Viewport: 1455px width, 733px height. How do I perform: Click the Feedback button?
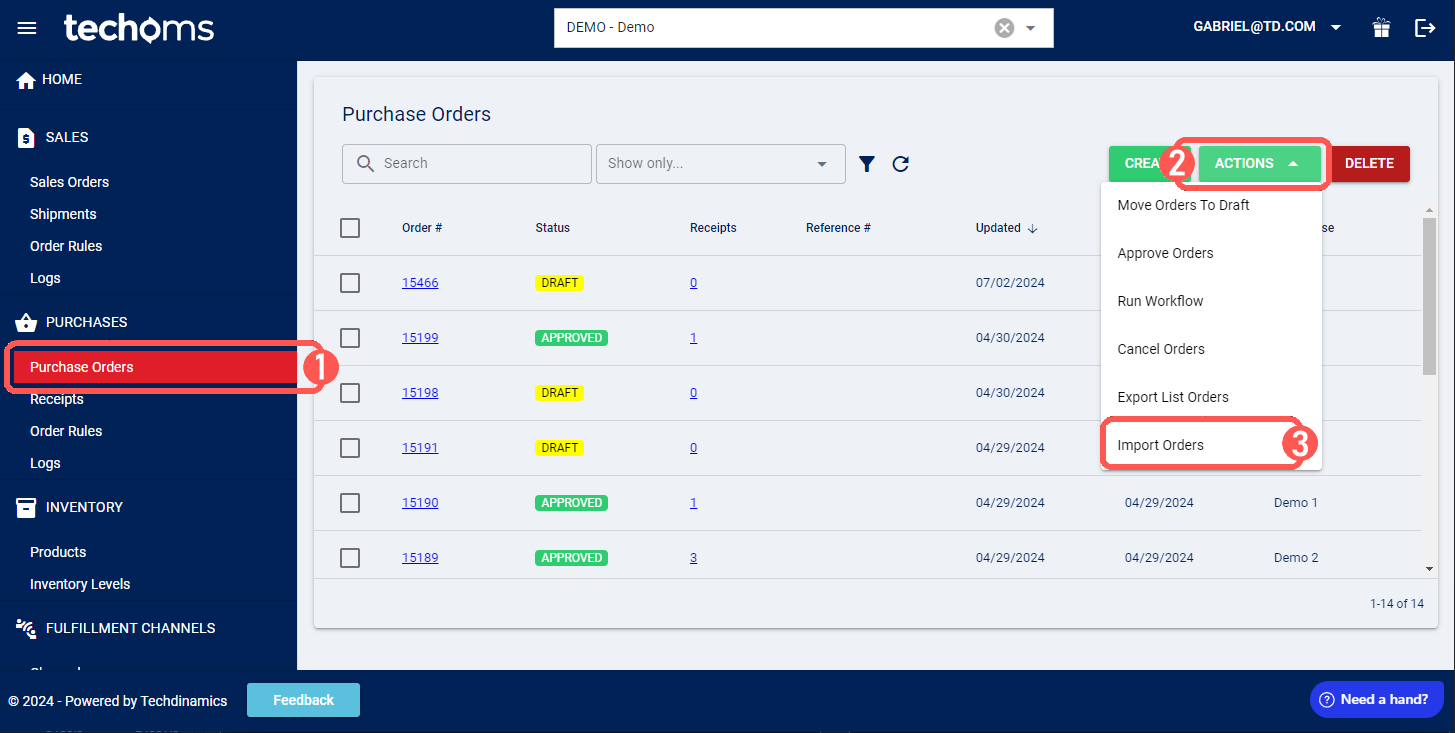pos(303,700)
